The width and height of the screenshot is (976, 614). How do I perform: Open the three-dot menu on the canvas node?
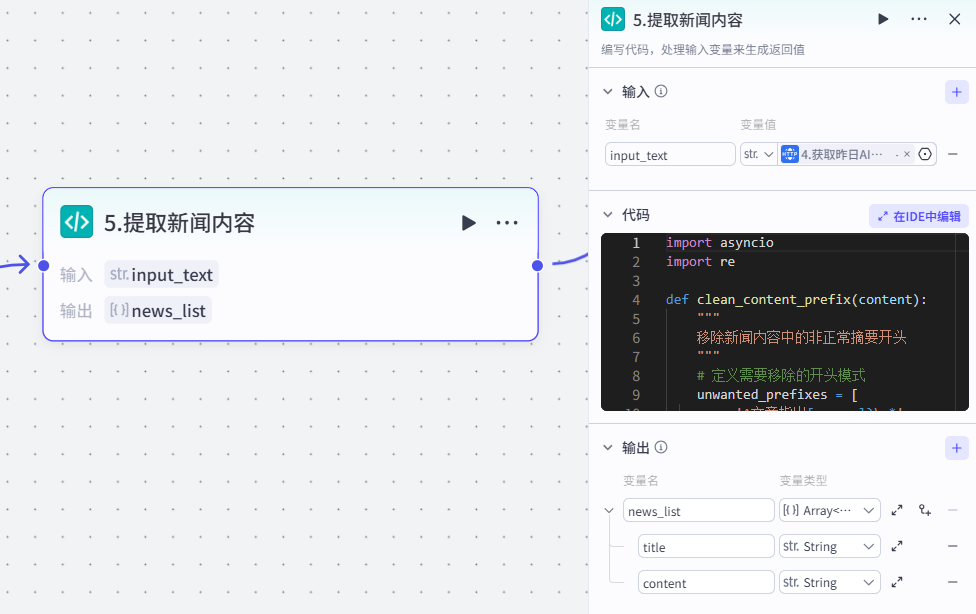coord(507,223)
